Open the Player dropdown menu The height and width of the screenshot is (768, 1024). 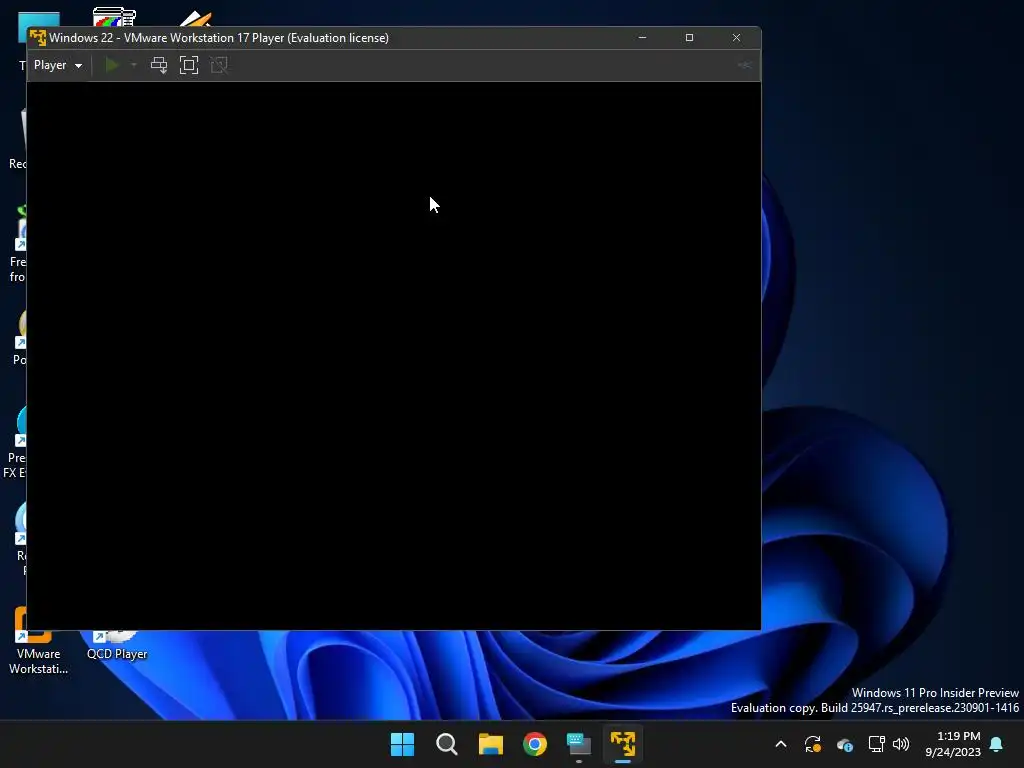point(57,65)
